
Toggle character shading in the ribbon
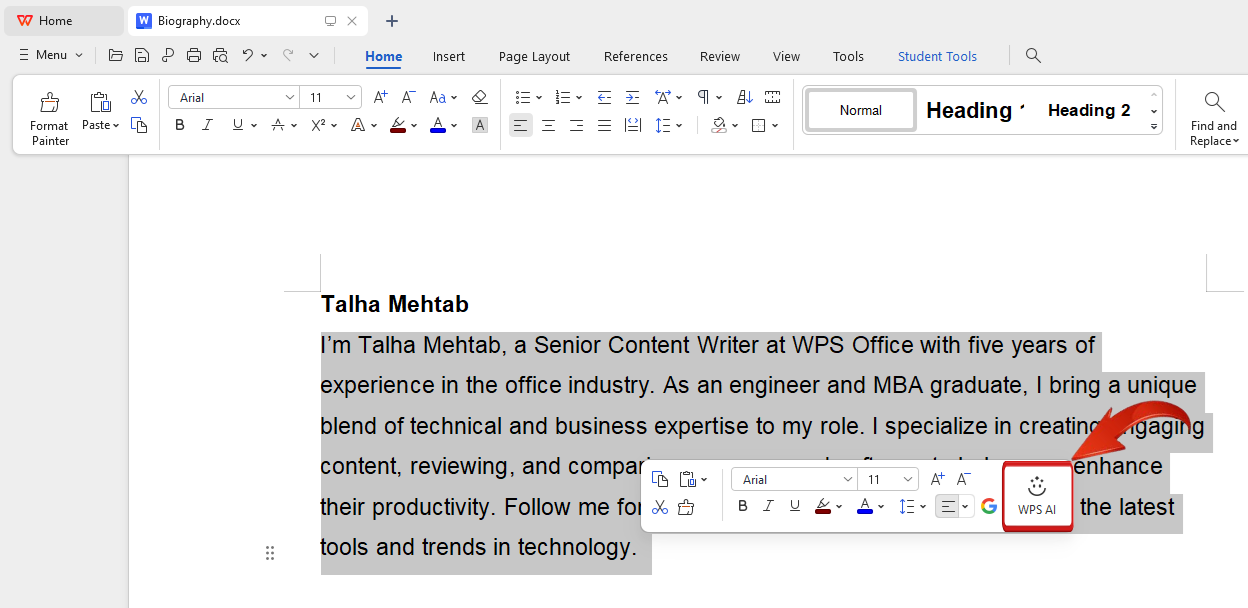pos(479,125)
